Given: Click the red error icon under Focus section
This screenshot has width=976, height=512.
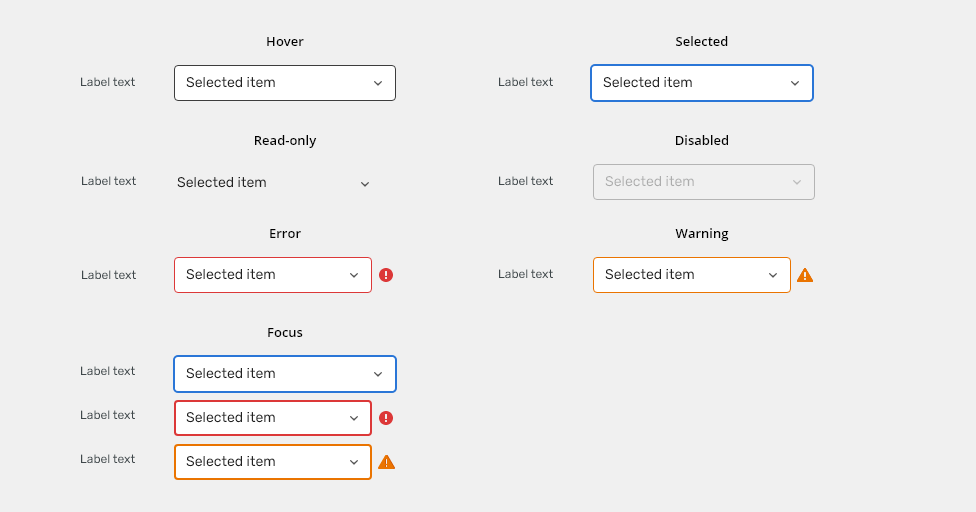Looking at the screenshot, I should coord(386,418).
